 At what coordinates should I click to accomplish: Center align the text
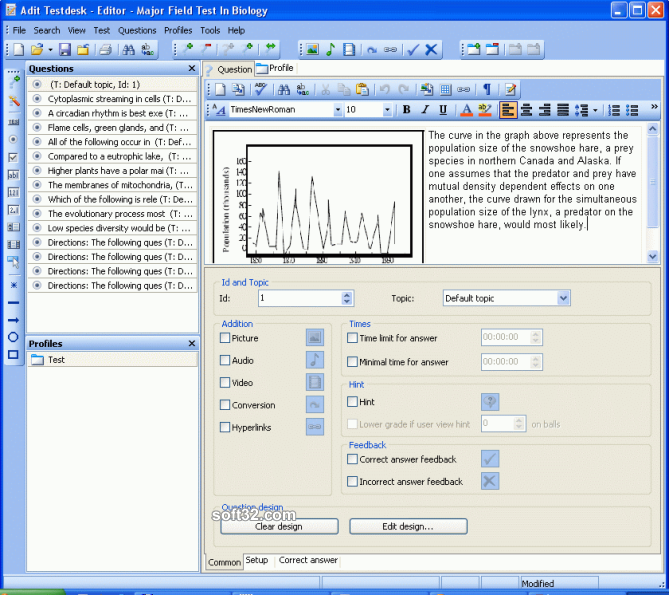(526, 110)
